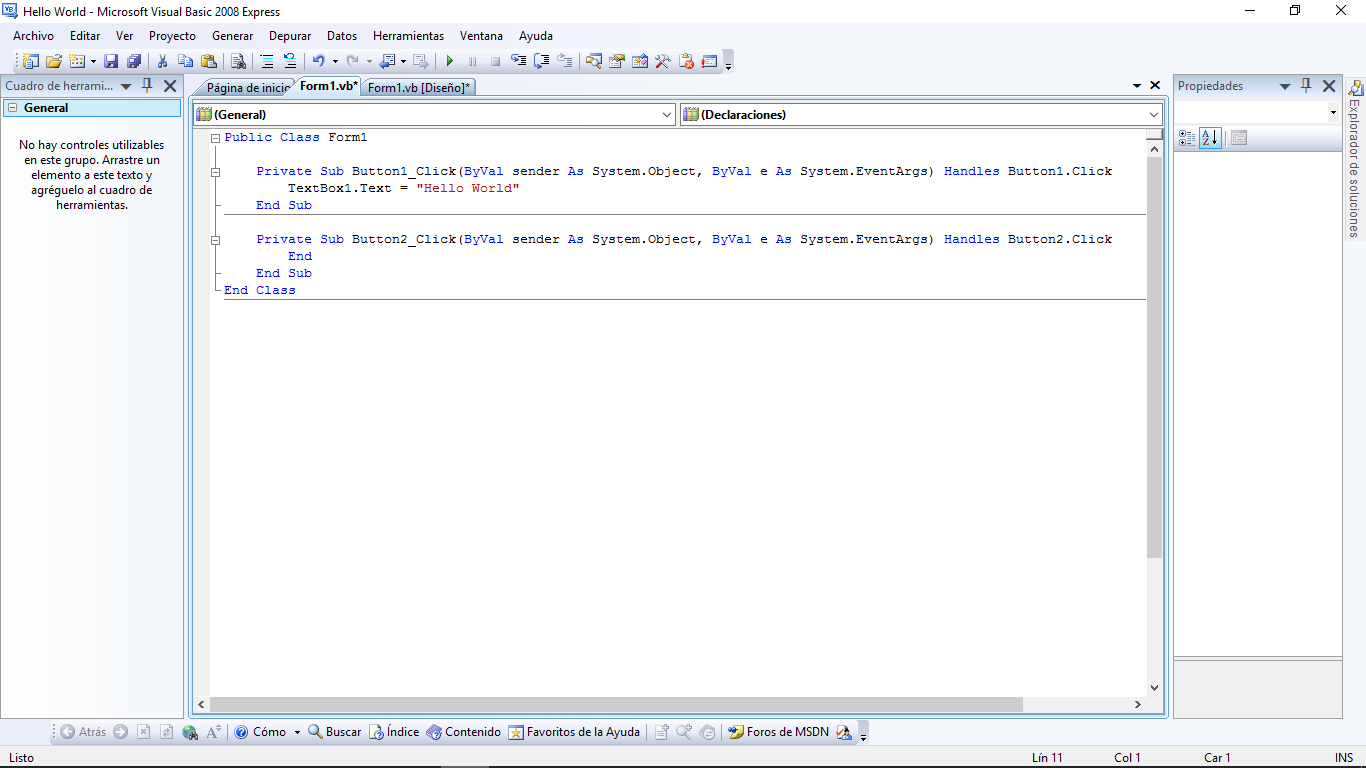Comment out the selected lines icon
Viewport: 1366px width, 768px height.
[267, 61]
